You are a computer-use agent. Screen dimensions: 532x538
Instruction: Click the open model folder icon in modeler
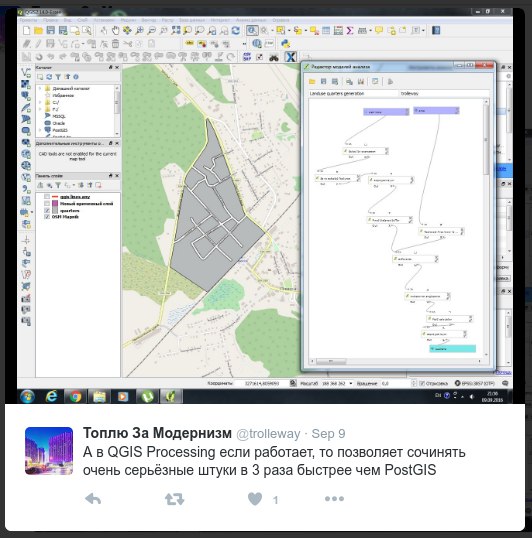click(312, 81)
